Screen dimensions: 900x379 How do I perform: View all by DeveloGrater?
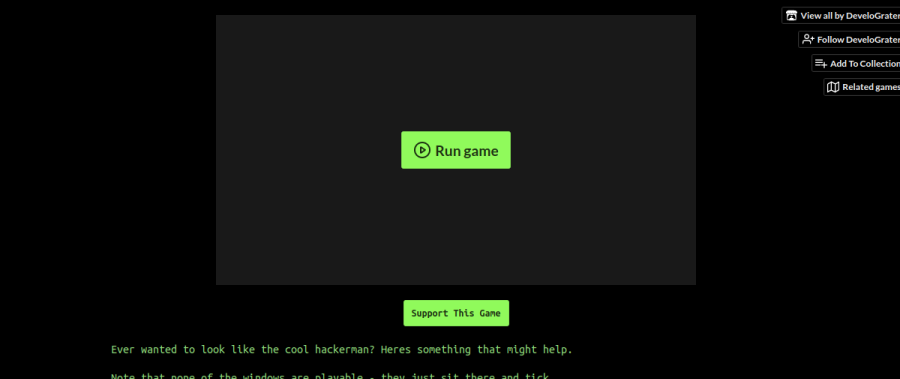pyautogui.click(x=841, y=16)
